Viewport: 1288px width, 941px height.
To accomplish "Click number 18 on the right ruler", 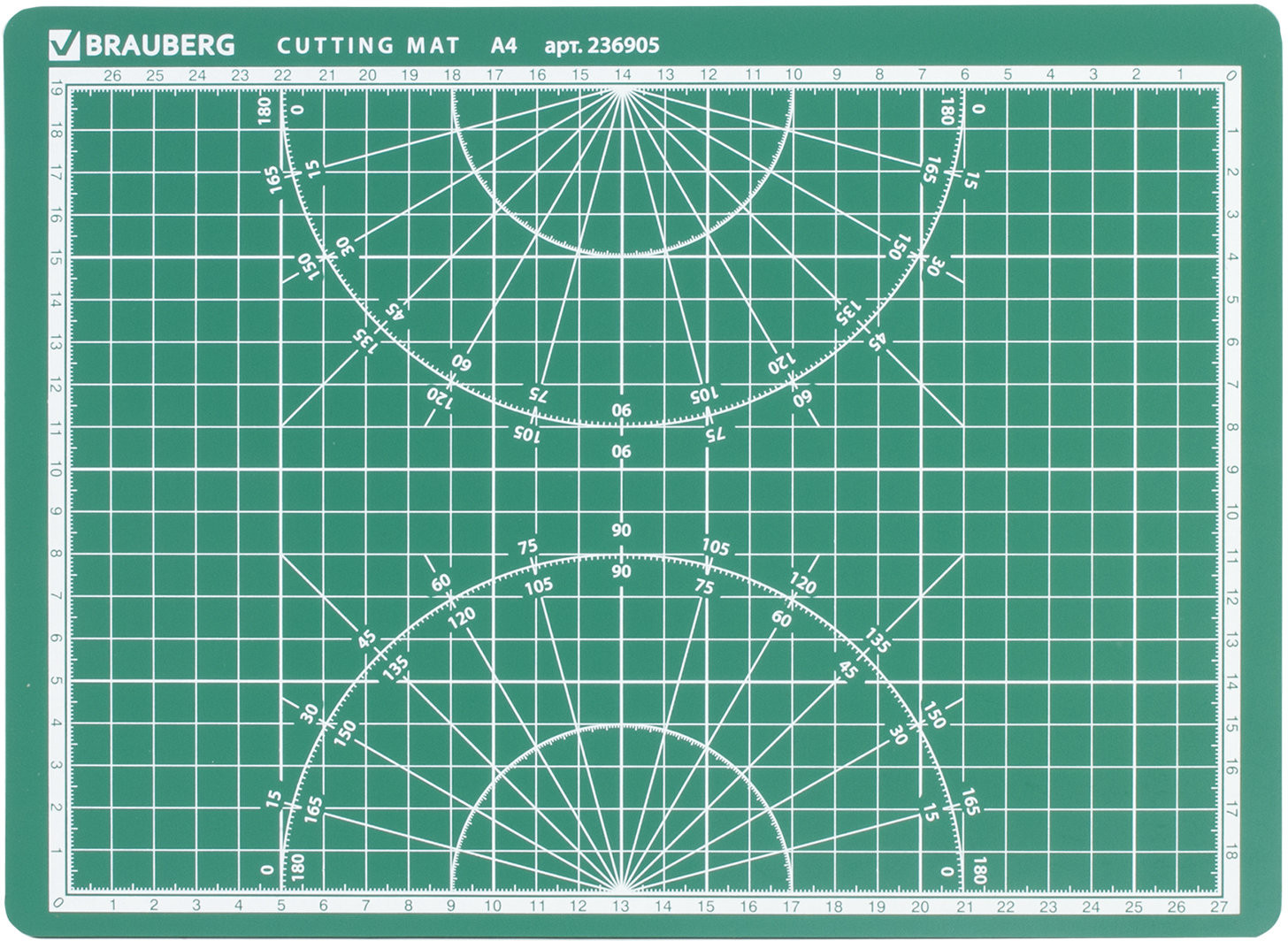I will point(1232,853).
